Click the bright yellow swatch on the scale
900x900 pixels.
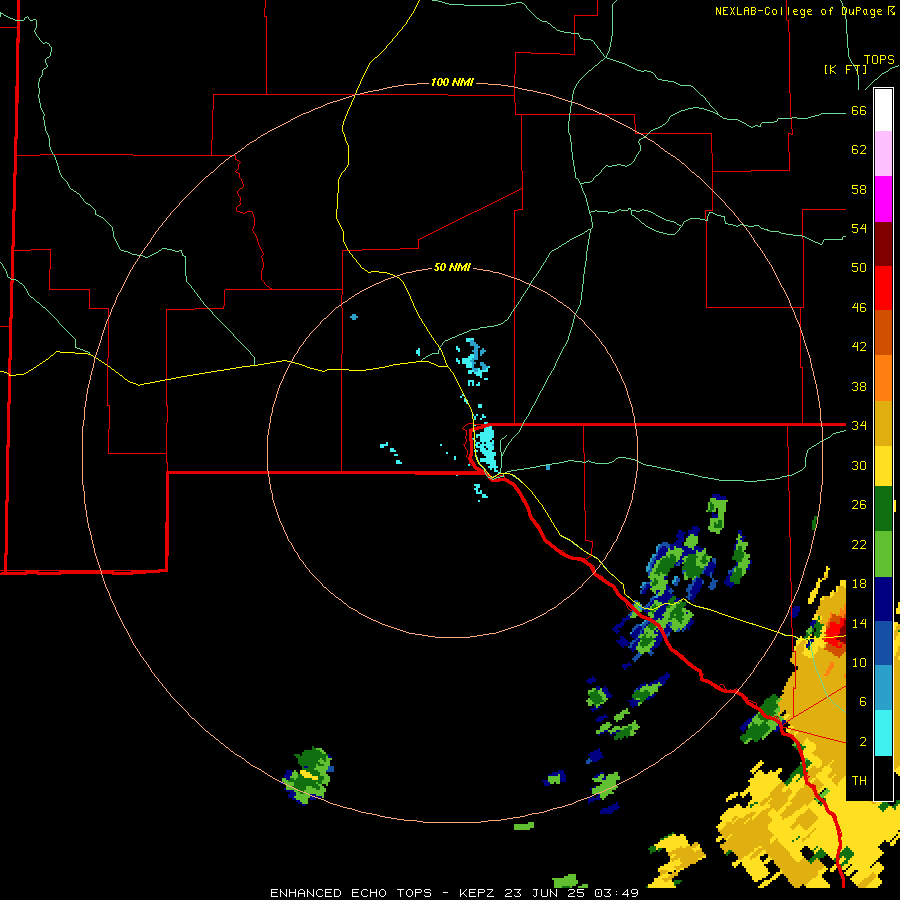(x=883, y=466)
